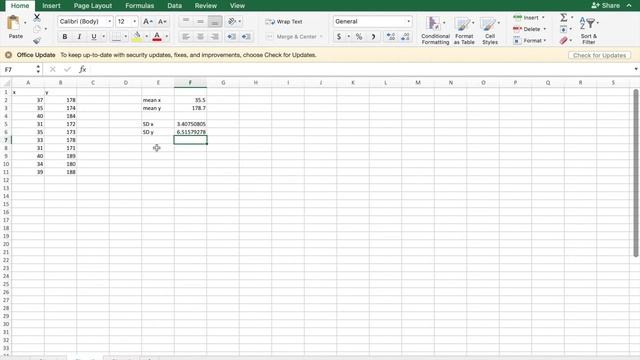Switch to the Insert tab

tap(51, 6)
